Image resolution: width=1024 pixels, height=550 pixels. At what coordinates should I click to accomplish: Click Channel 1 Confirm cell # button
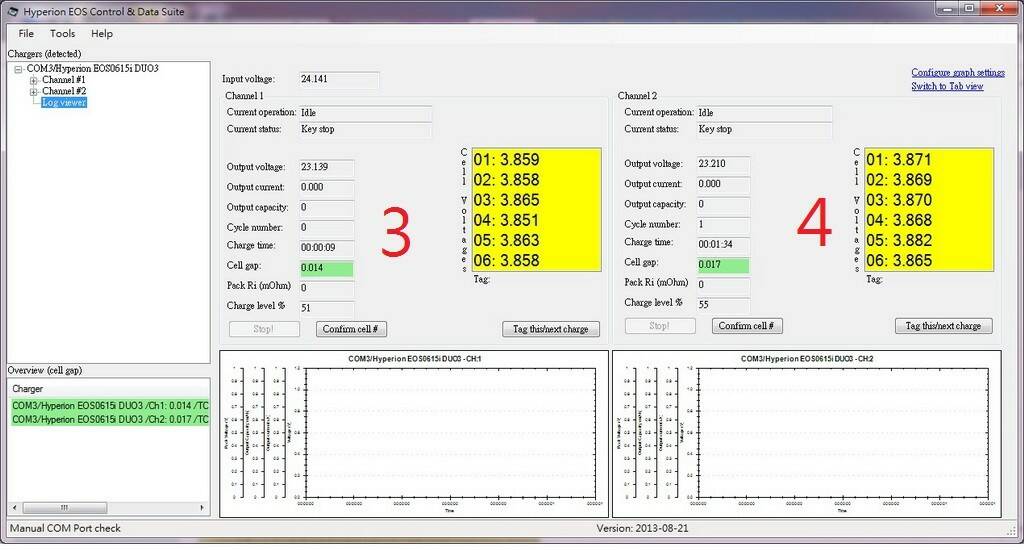tap(351, 329)
